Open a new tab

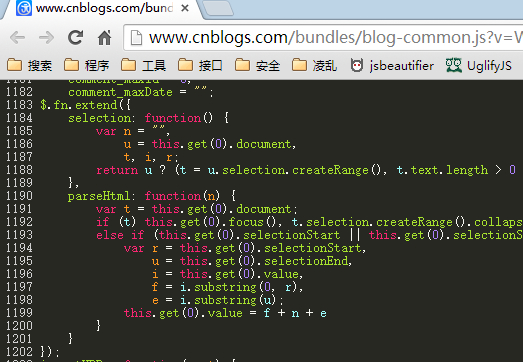(218, 8)
